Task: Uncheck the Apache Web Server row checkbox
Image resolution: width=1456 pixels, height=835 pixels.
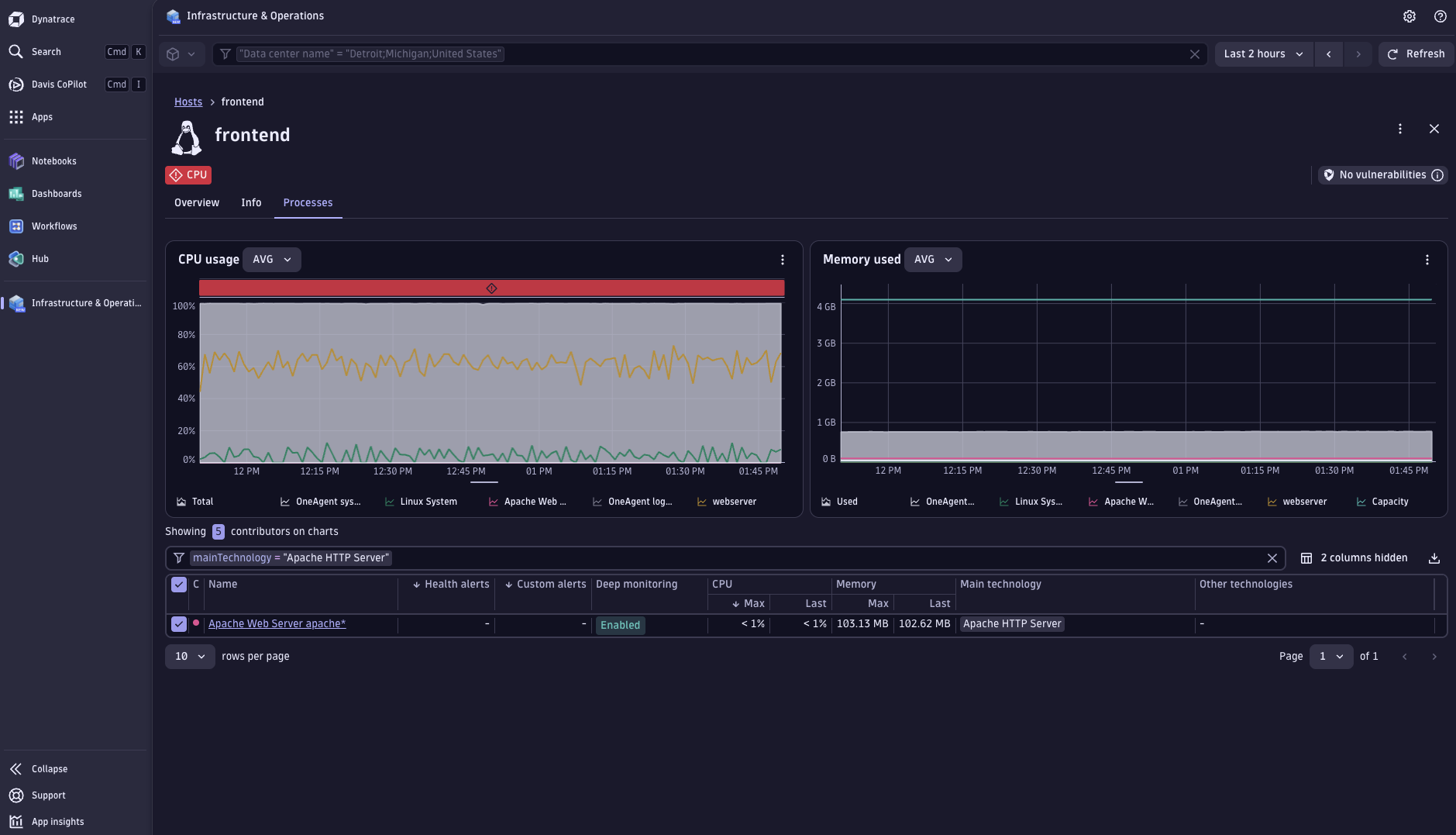Action: (179, 624)
